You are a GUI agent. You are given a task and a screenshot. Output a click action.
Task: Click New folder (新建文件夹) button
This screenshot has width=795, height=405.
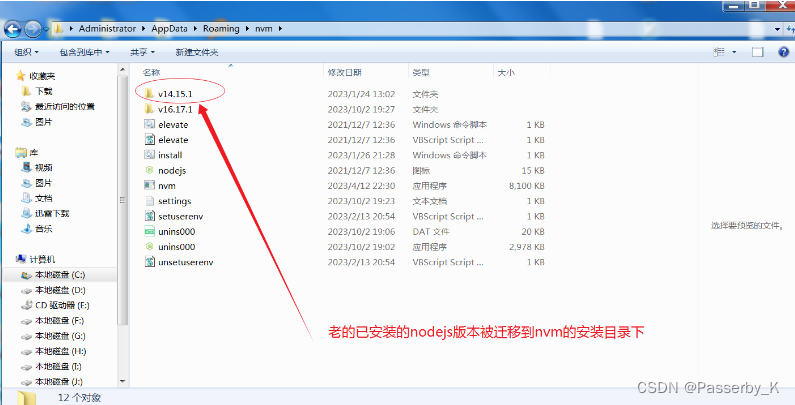coord(197,52)
